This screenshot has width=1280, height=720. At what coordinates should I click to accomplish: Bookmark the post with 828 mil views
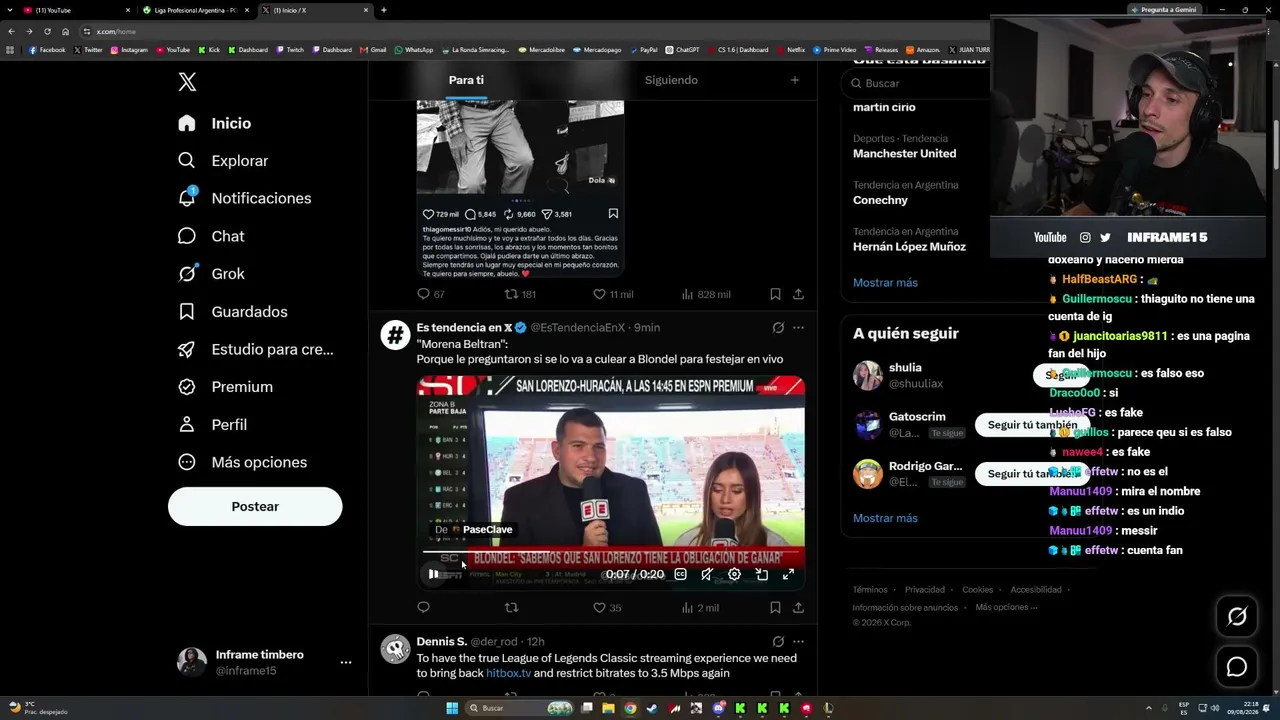click(775, 294)
